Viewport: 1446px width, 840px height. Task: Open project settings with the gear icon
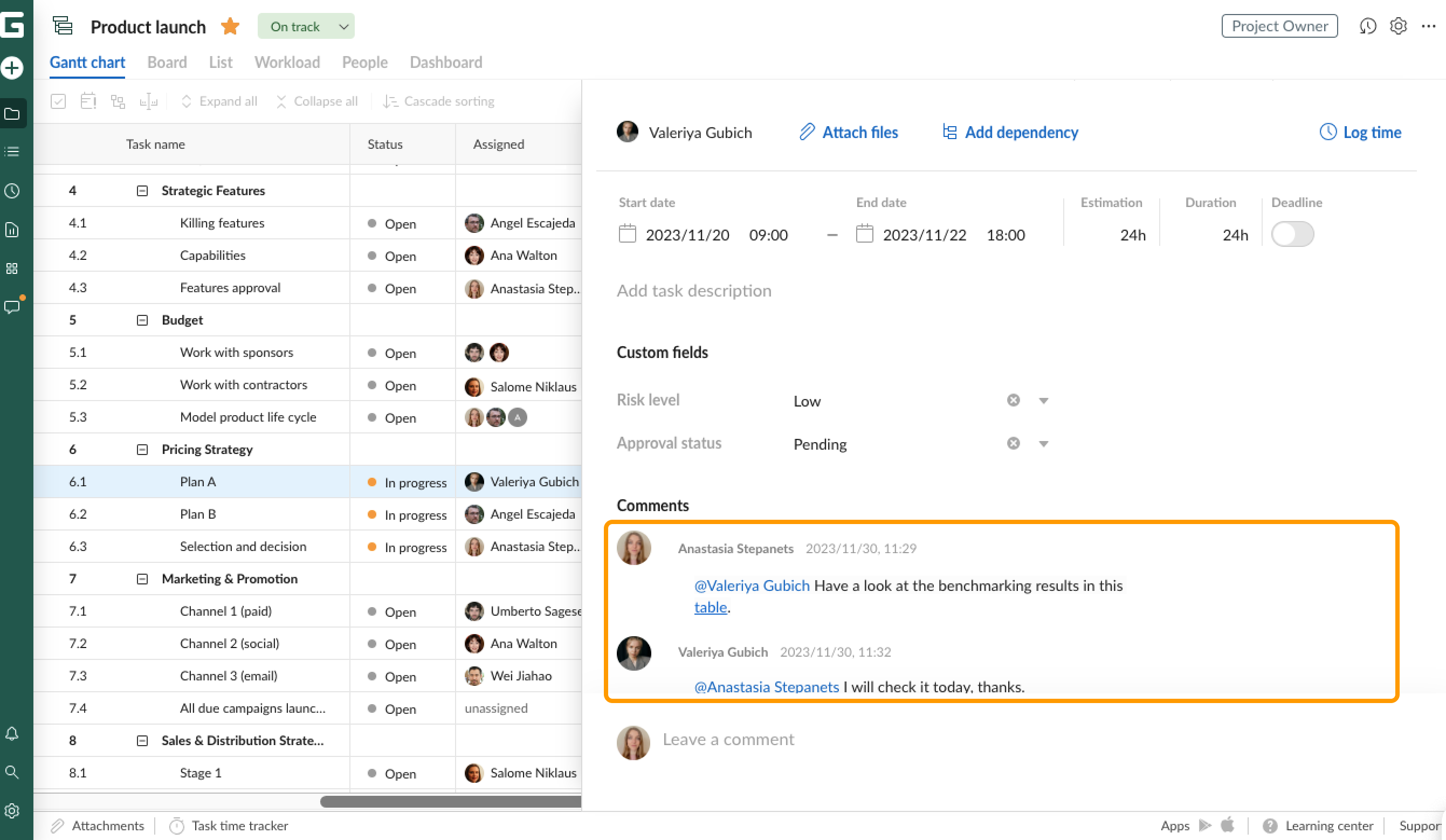tap(1399, 26)
